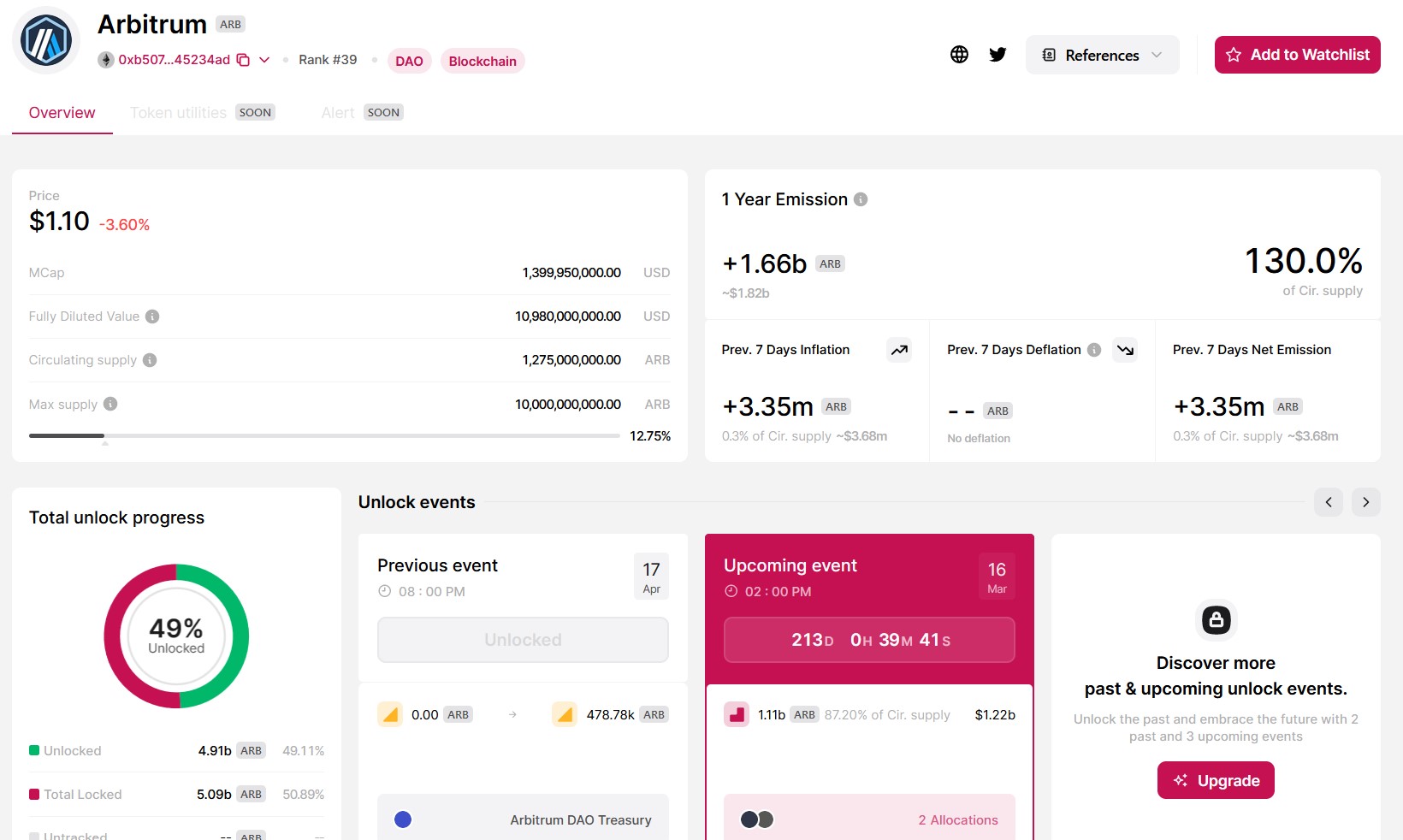1403x840 pixels.
Task: Open the Twitter bird icon
Action: 997,55
